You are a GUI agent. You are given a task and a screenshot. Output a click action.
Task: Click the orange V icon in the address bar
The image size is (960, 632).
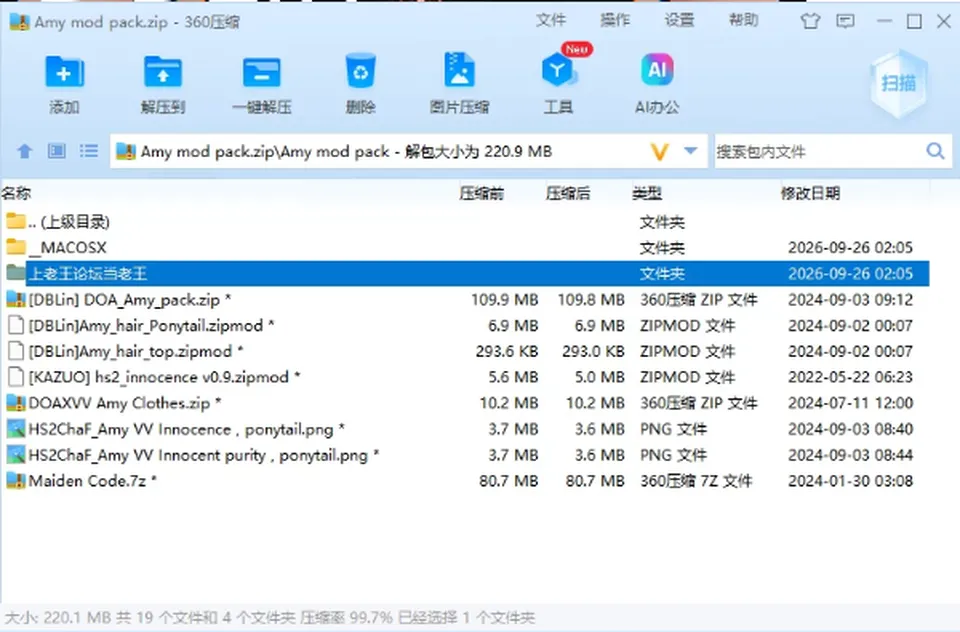click(x=659, y=151)
